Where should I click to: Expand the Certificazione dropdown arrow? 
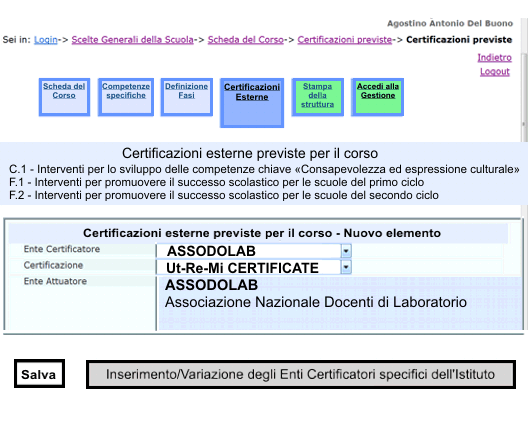346,267
